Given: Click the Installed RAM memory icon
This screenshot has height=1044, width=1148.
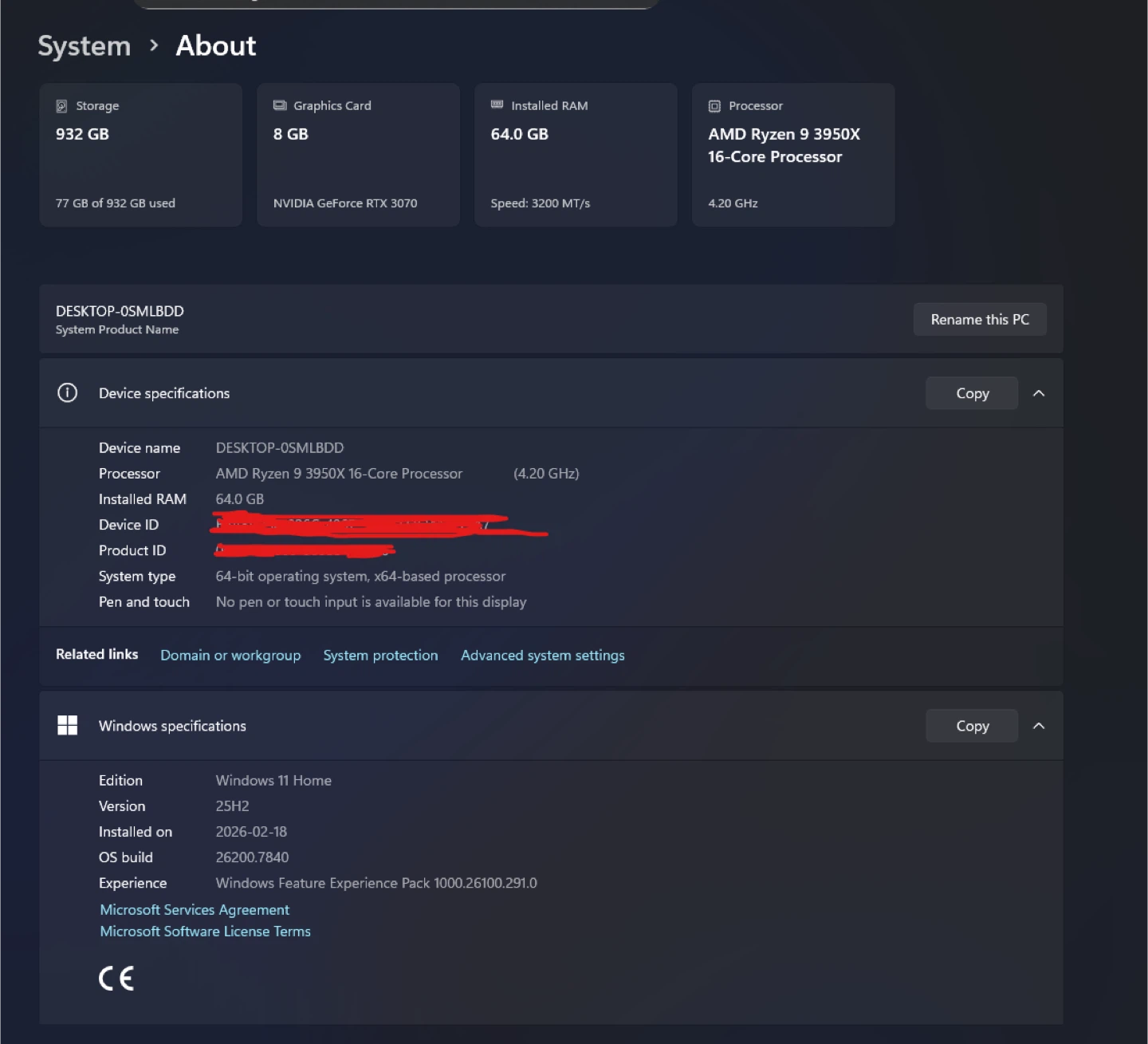Looking at the screenshot, I should pyautogui.click(x=497, y=104).
